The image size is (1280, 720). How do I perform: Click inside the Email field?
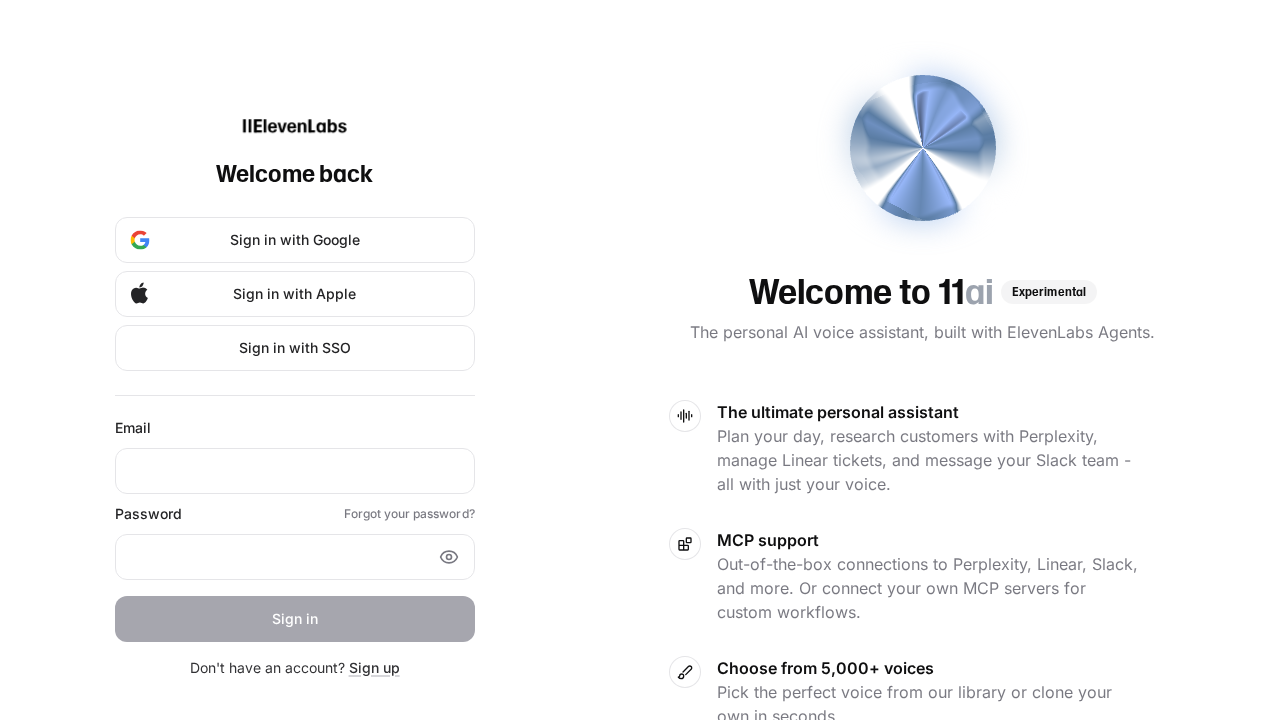[x=294, y=470]
